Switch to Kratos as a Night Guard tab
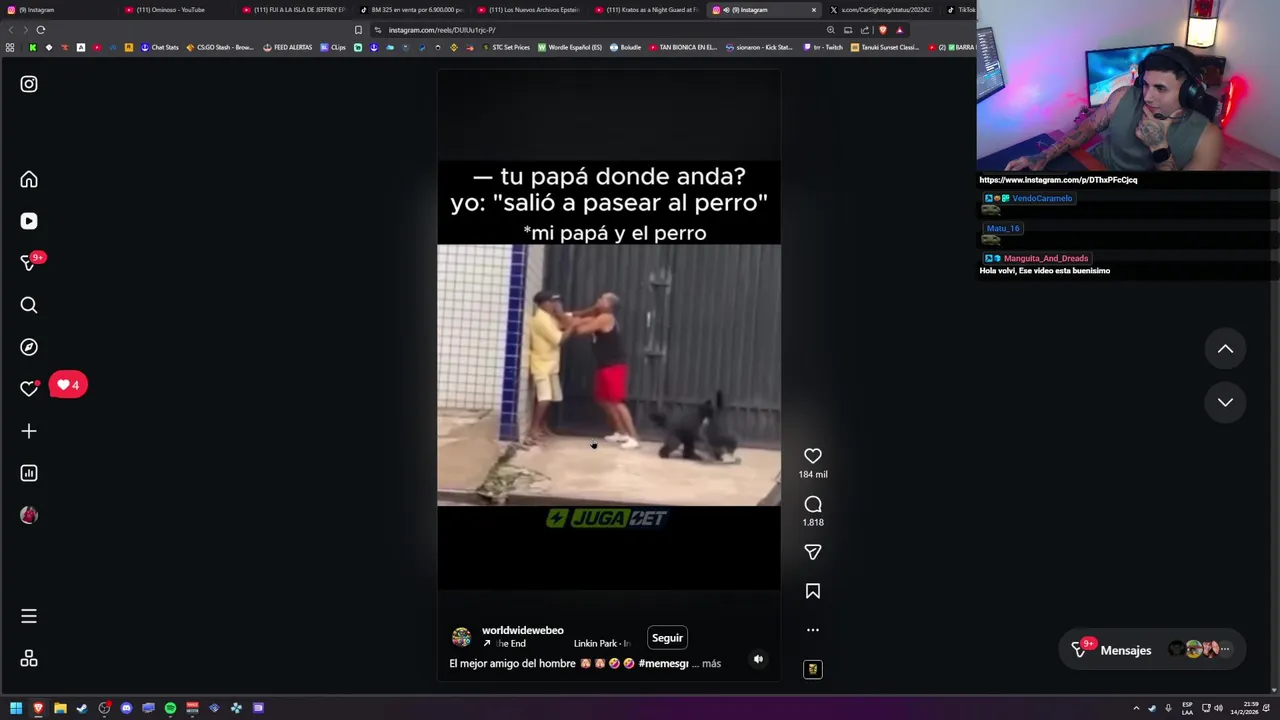 pos(648,10)
